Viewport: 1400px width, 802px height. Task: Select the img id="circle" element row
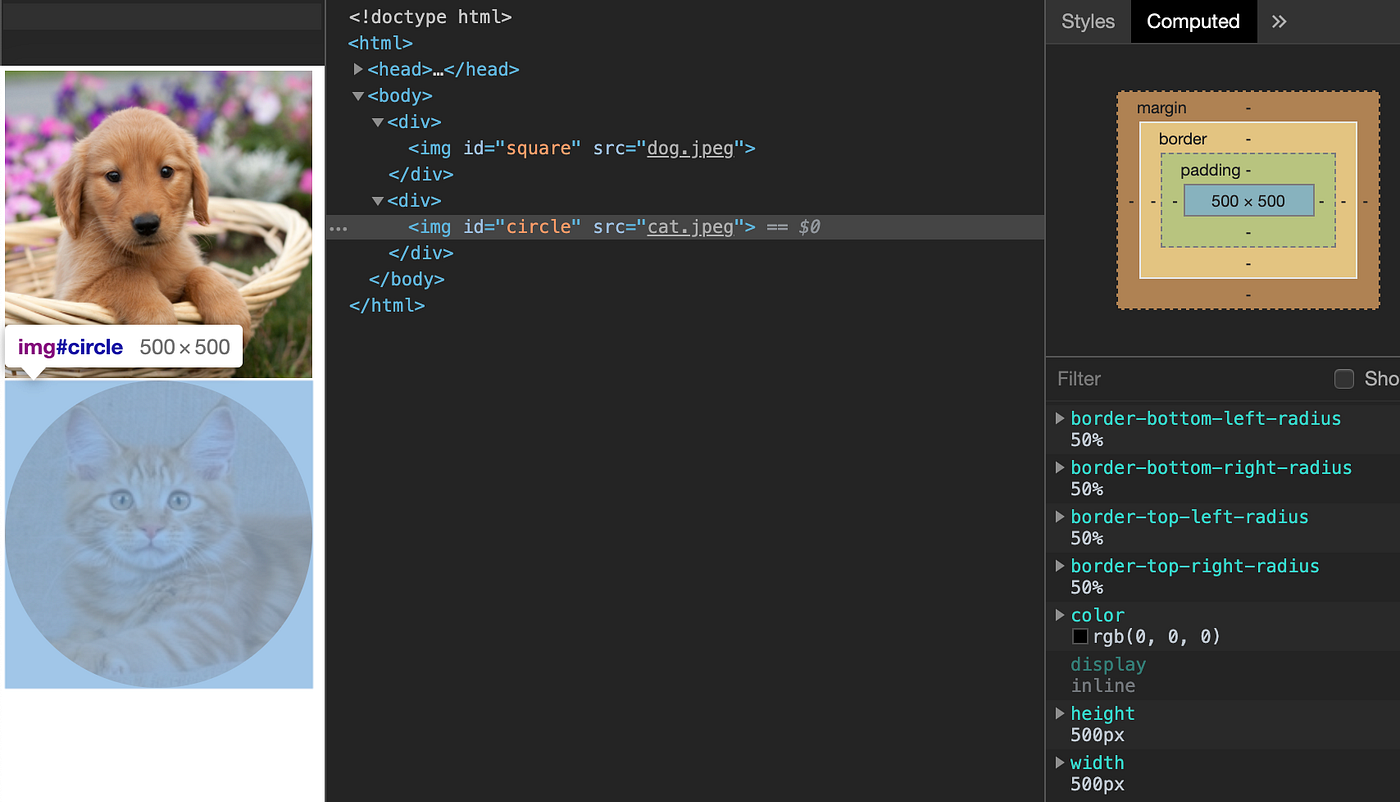[x=685, y=227]
